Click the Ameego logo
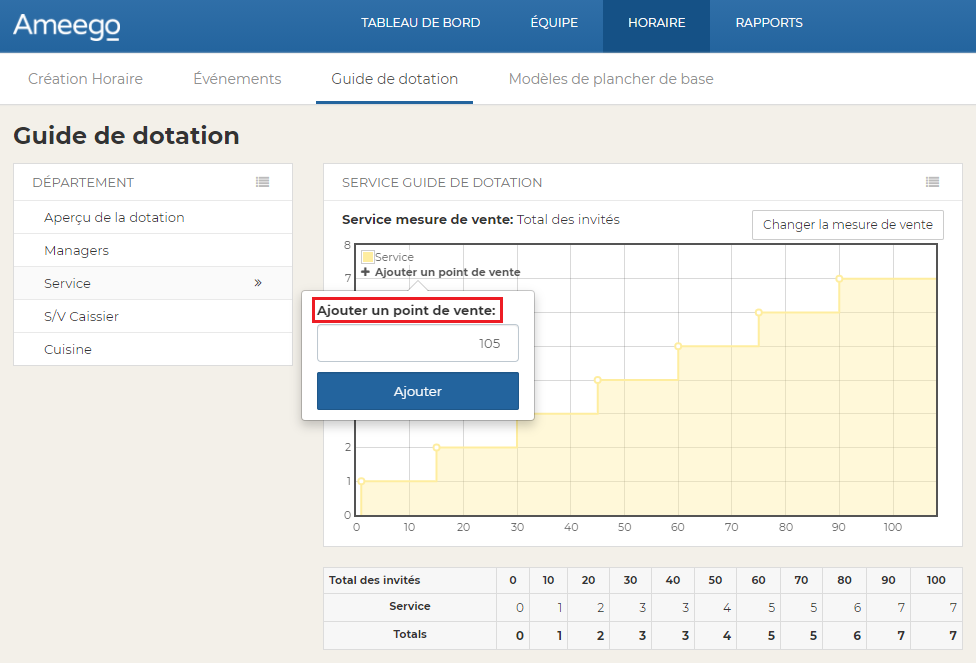 coord(66,26)
